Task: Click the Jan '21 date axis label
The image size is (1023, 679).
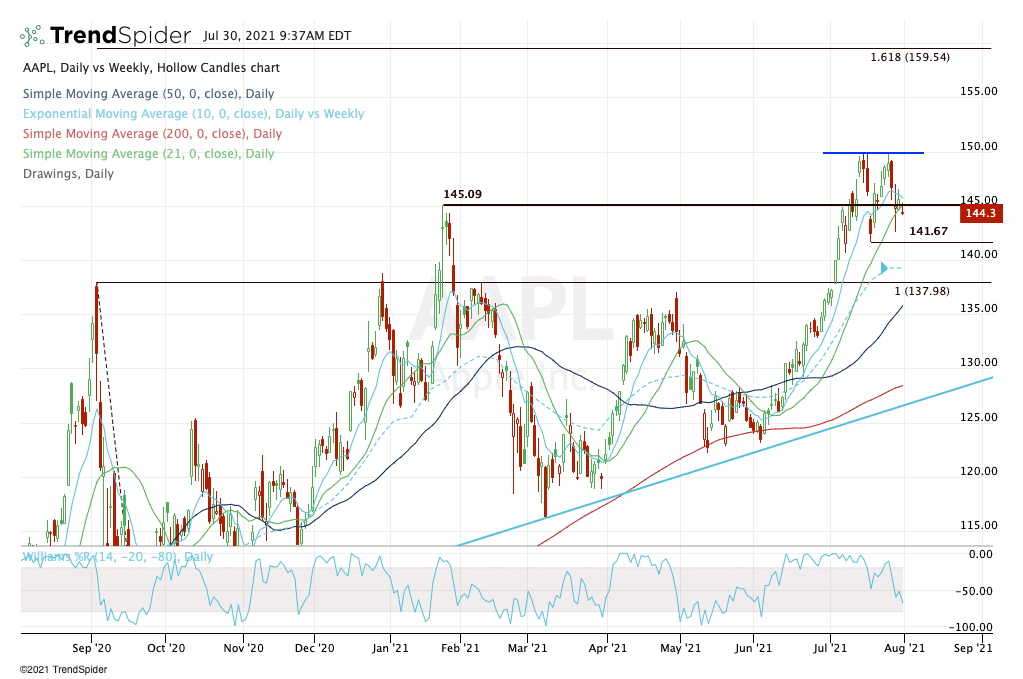Action: click(x=390, y=648)
